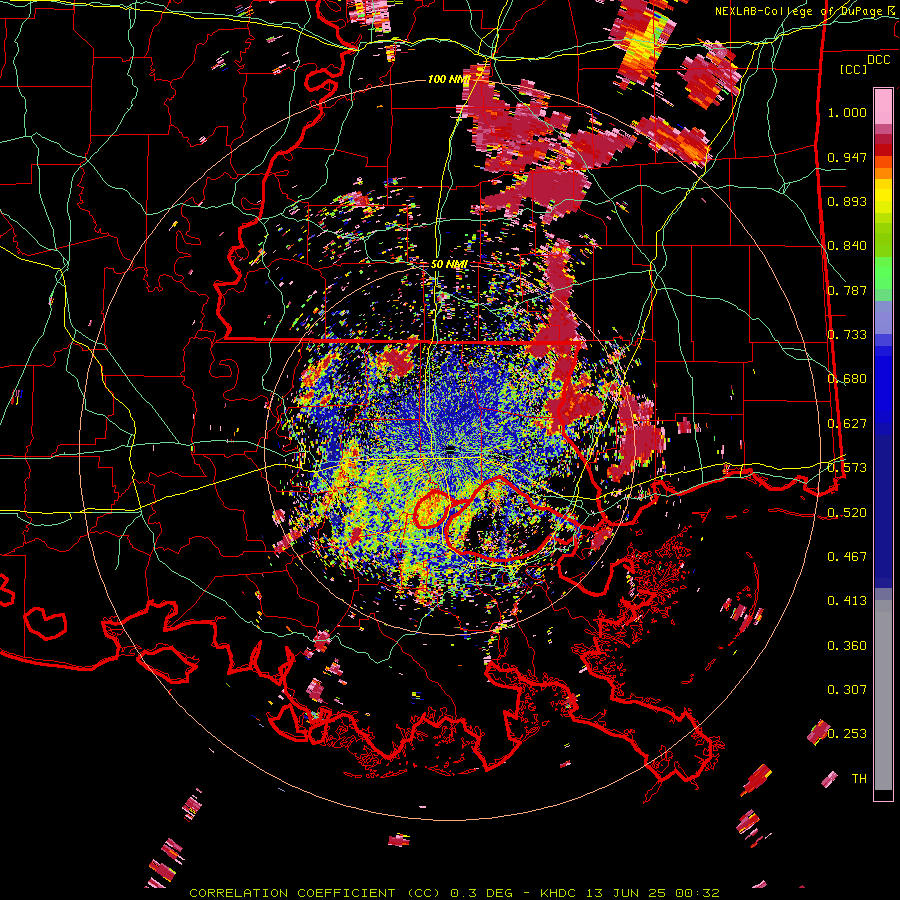Pick the gray lower color bar segment
This screenshot has height=900, width=900.
(x=883, y=695)
